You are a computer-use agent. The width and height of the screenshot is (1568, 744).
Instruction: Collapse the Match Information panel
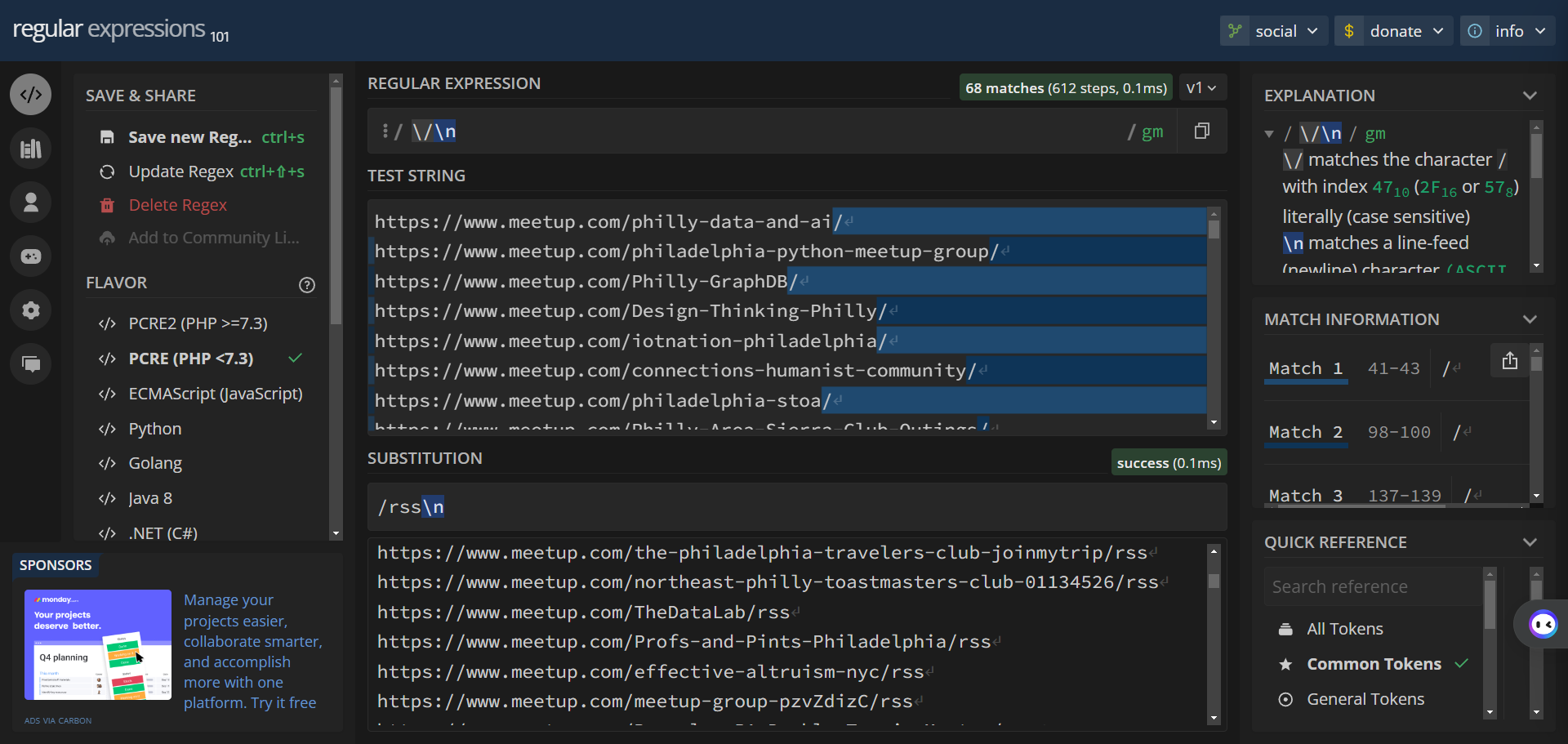point(1530,319)
